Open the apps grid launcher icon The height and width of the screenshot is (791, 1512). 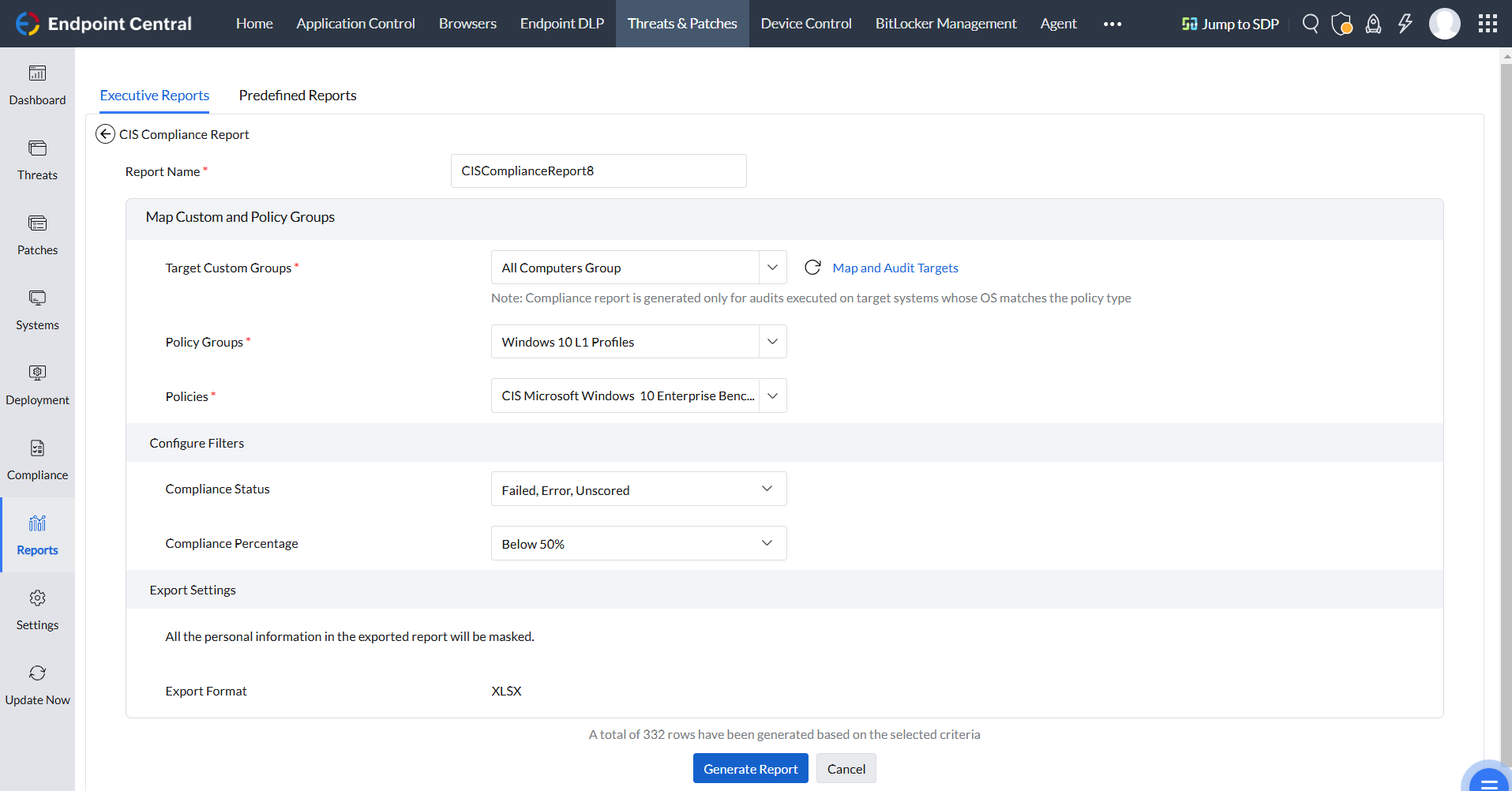(1488, 24)
